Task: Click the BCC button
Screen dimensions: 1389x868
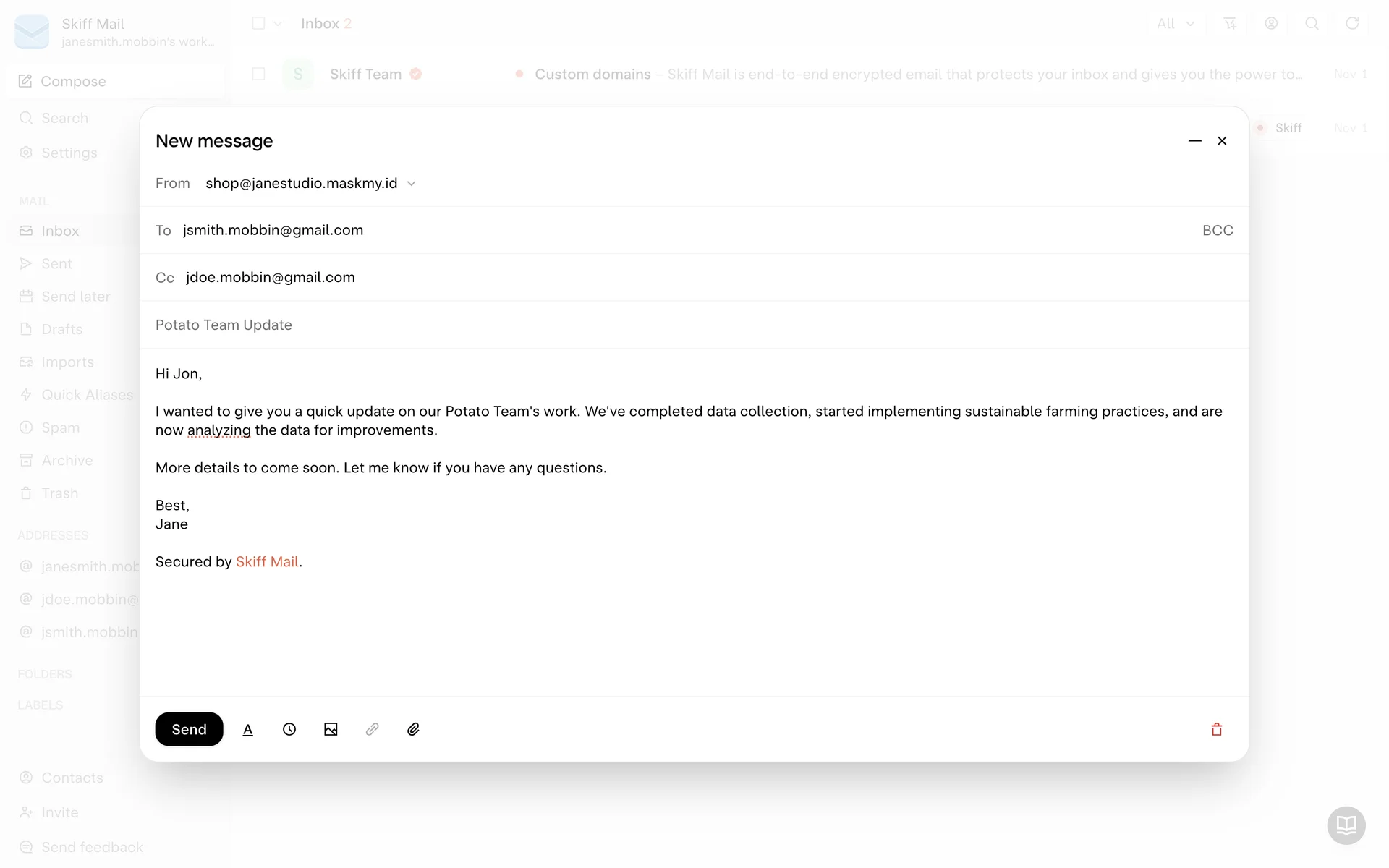Action: point(1218,230)
